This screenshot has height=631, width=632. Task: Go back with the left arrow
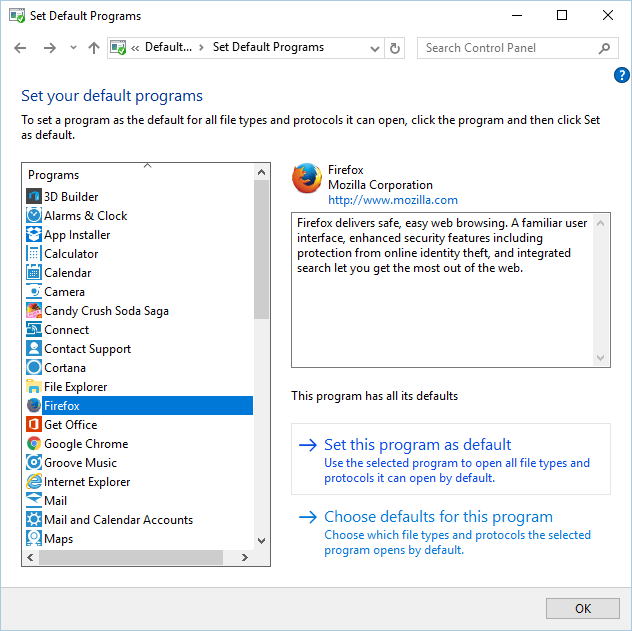(x=20, y=48)
